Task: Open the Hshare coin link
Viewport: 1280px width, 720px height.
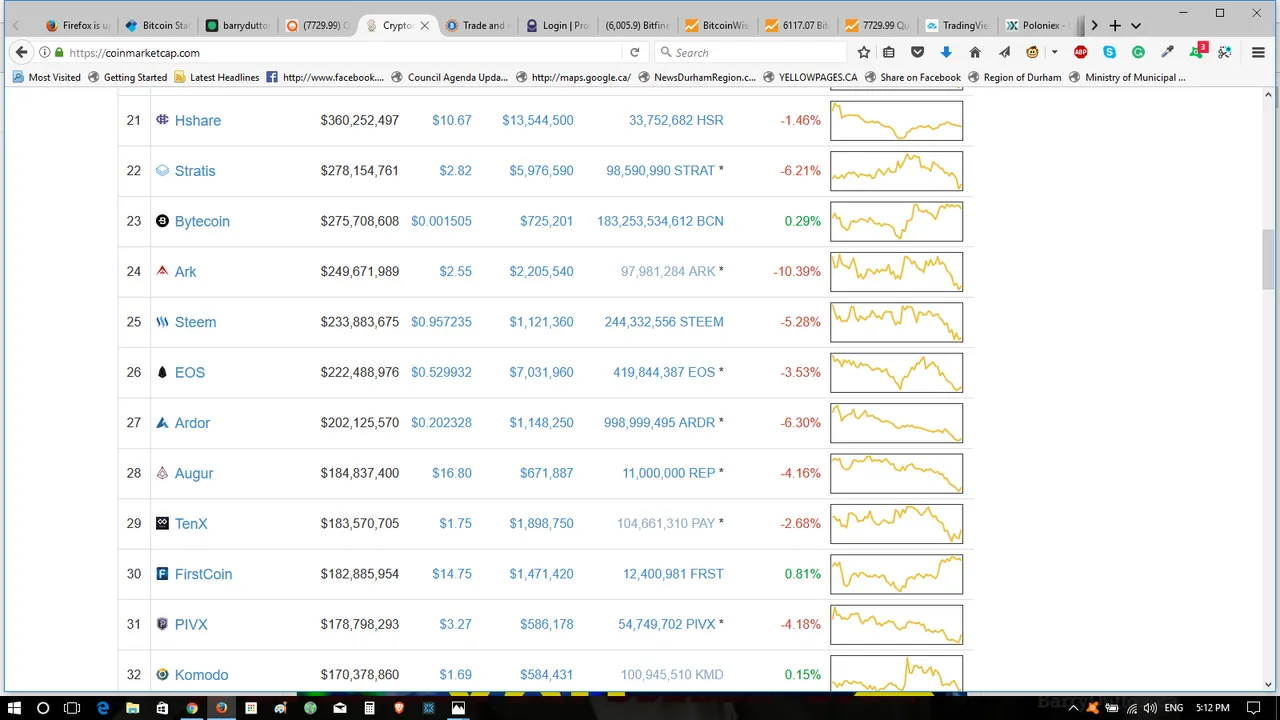Action: (x=198, y=121)
